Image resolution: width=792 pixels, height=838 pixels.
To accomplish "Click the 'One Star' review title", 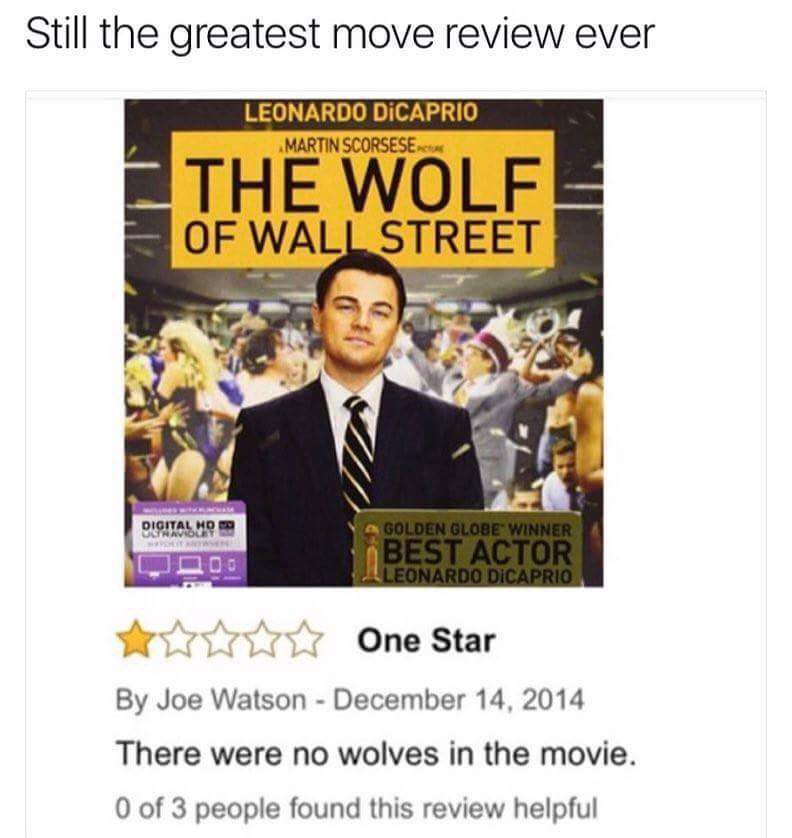I will (426, 640).
